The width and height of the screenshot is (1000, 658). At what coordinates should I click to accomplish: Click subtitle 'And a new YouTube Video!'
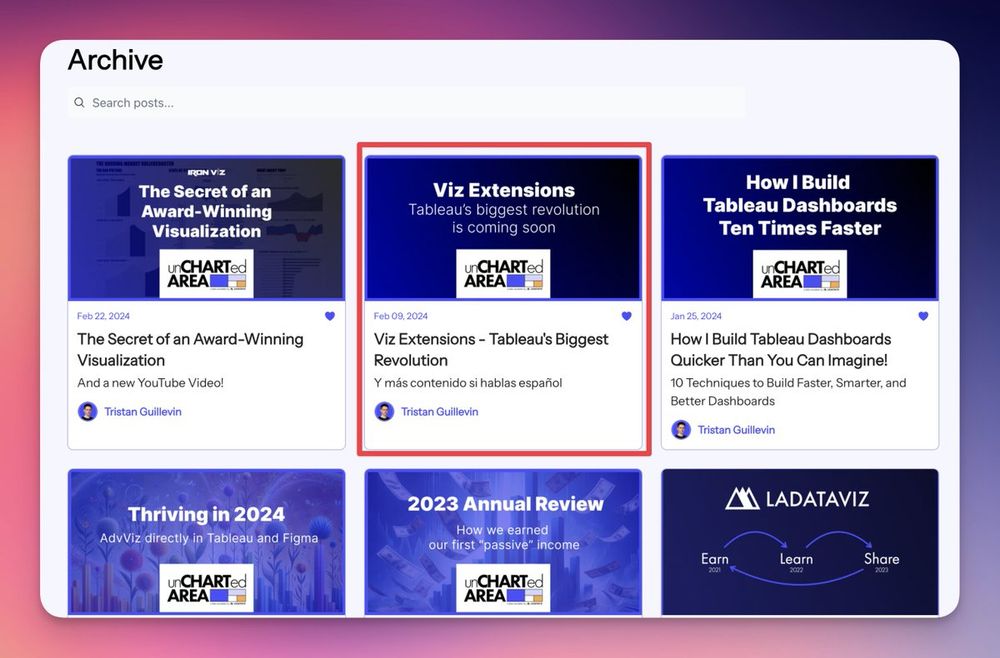tap(151, 383)
